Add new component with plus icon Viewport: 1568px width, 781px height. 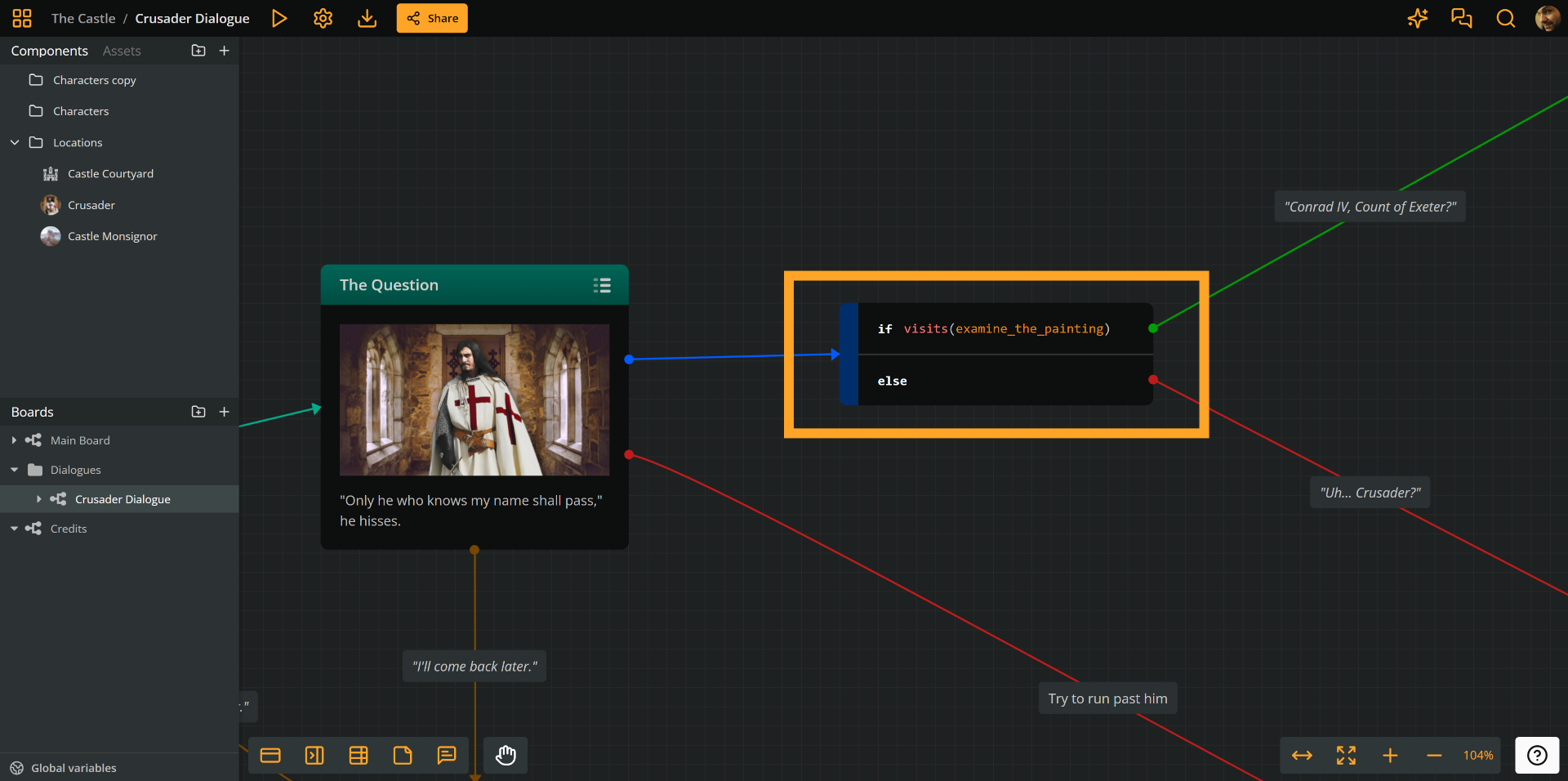tap(225, 51)
